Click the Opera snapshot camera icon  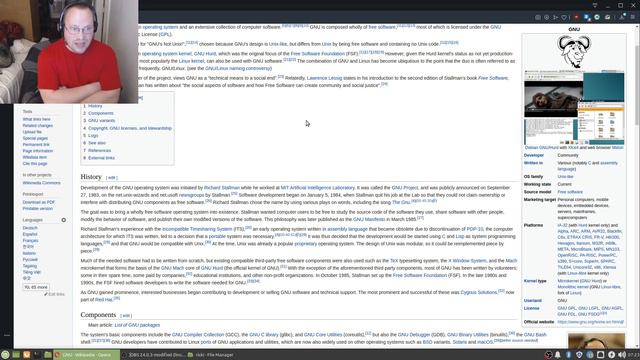point(538,17)
